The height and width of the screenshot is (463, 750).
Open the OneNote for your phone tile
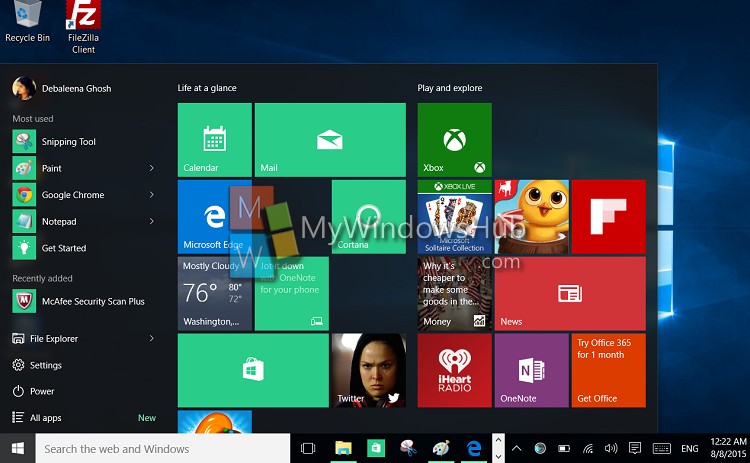click(x=292, y=294)
